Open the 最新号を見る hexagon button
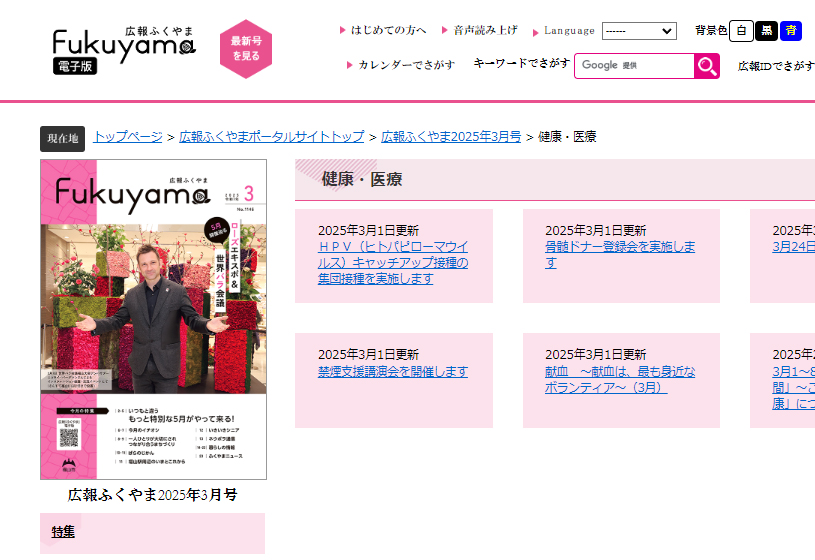815x560 pixels. [246, 48]
